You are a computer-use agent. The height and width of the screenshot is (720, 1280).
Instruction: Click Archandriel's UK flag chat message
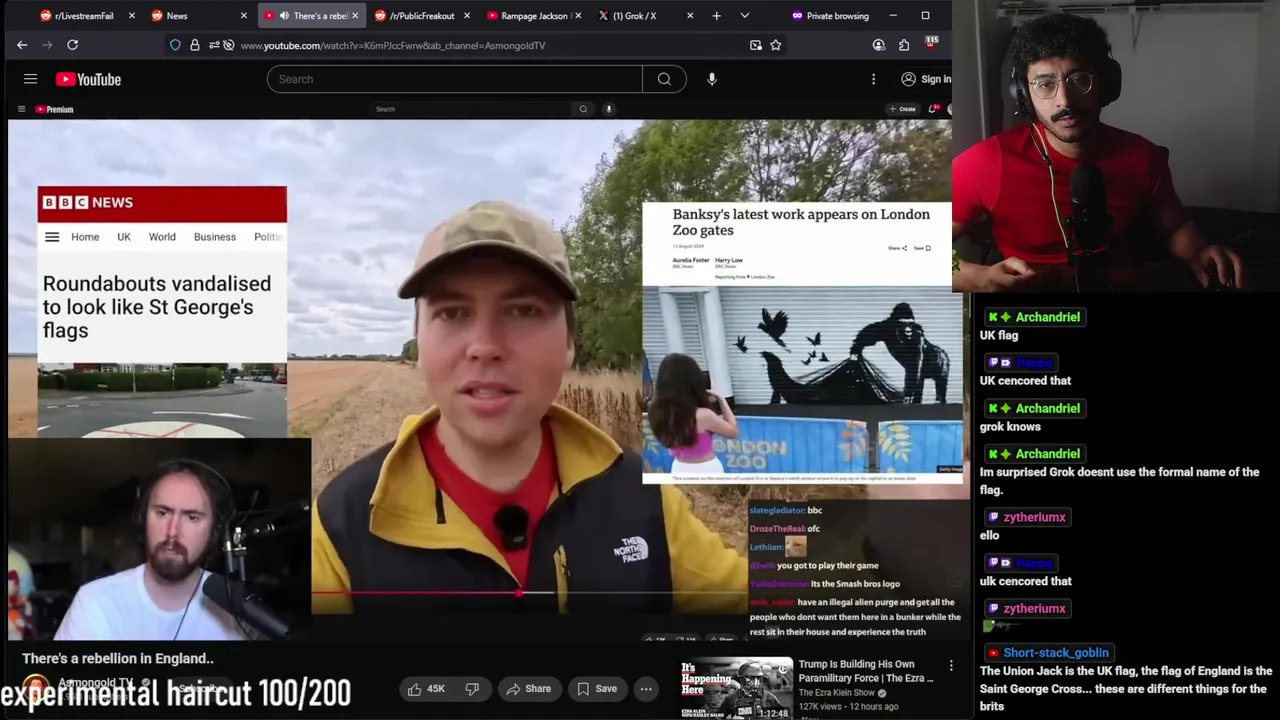tap(999, 336)
